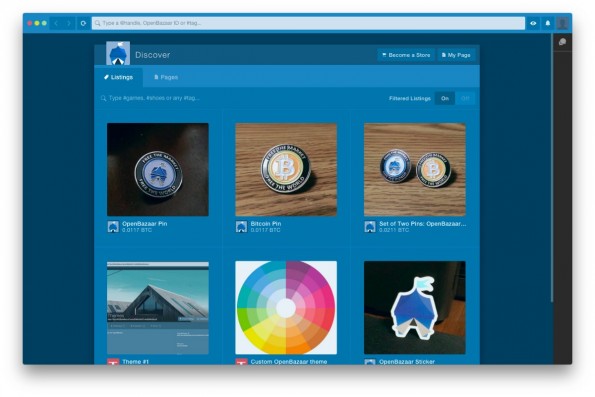Image resolution: width=595 pixels, height=397 pixels.
Task: Reload the page with refresh icon
Action: click(83, 23)
